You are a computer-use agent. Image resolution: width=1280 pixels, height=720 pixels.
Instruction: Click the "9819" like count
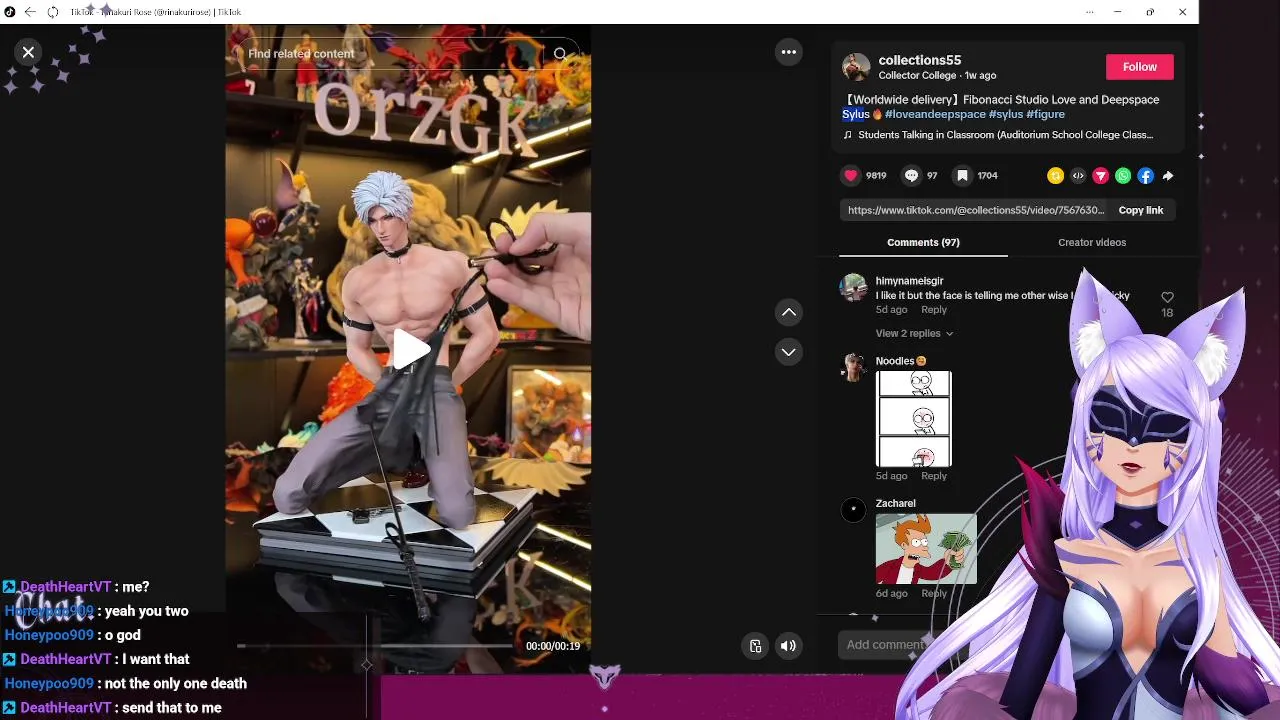pyautogui.click(x=876, y=175)
